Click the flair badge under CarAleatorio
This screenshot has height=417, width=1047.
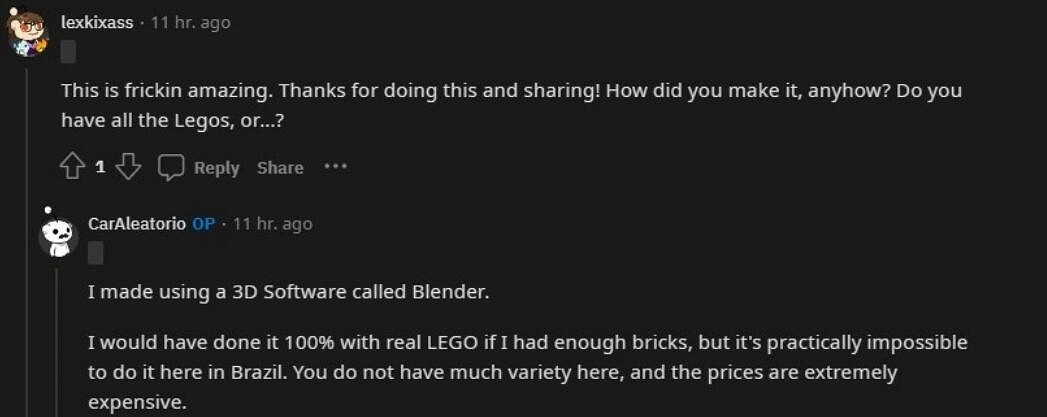(96, 253)
